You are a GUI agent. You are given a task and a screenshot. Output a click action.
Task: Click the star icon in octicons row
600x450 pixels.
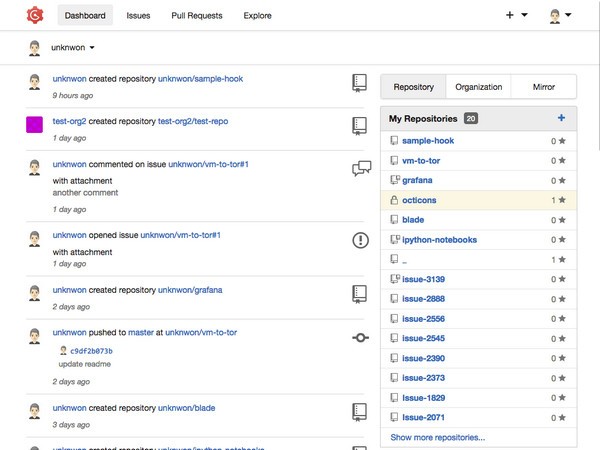pyautogui.click(x=563, y=200)
